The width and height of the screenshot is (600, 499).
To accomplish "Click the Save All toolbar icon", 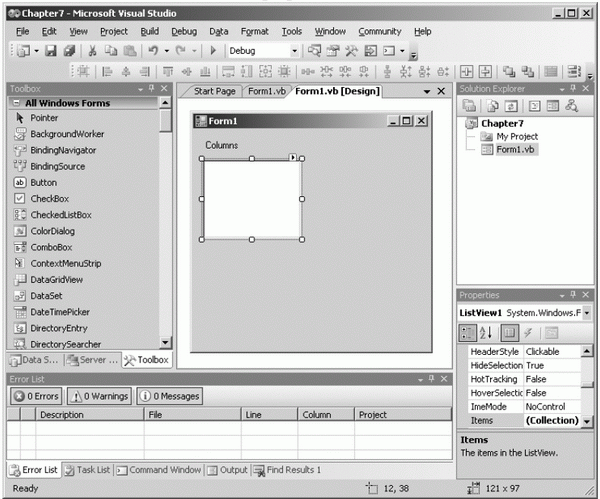I will click(69, 51).
